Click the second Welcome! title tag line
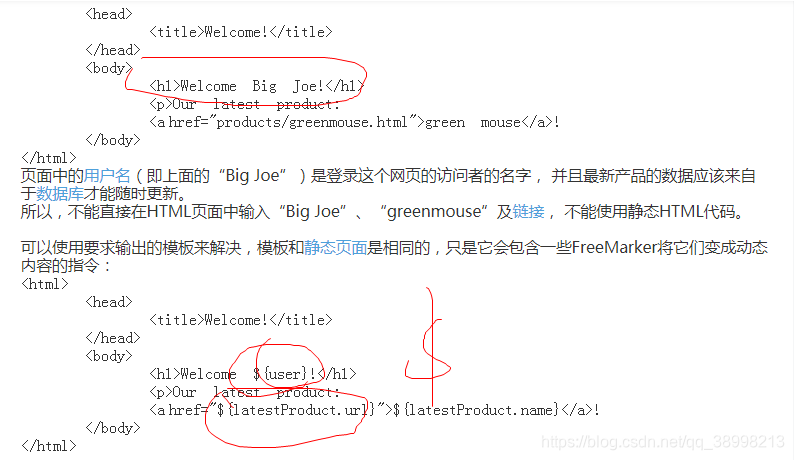 pyautogui.click(x=241, y=320)
